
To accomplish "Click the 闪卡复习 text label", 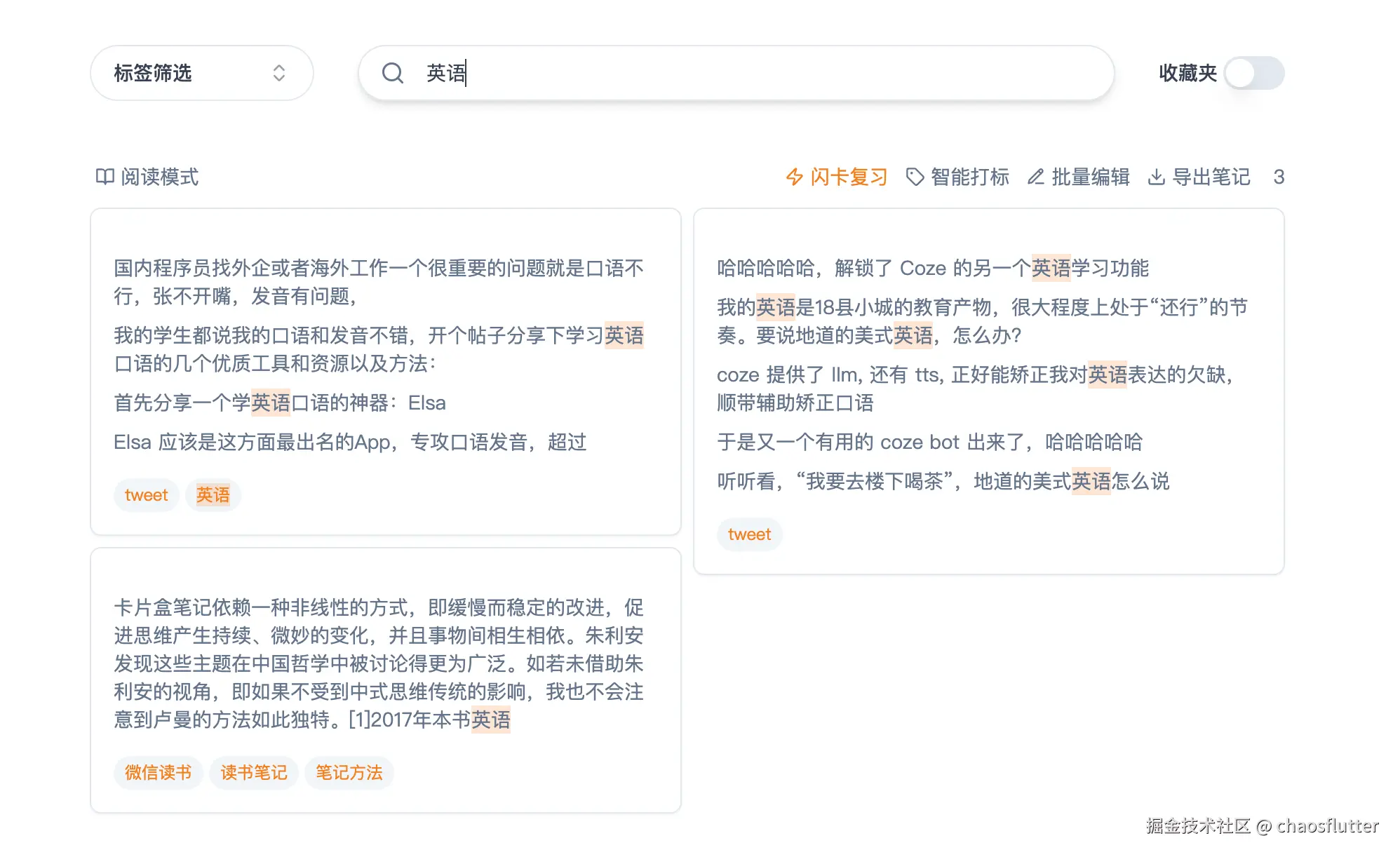I will tap(849, 177).
